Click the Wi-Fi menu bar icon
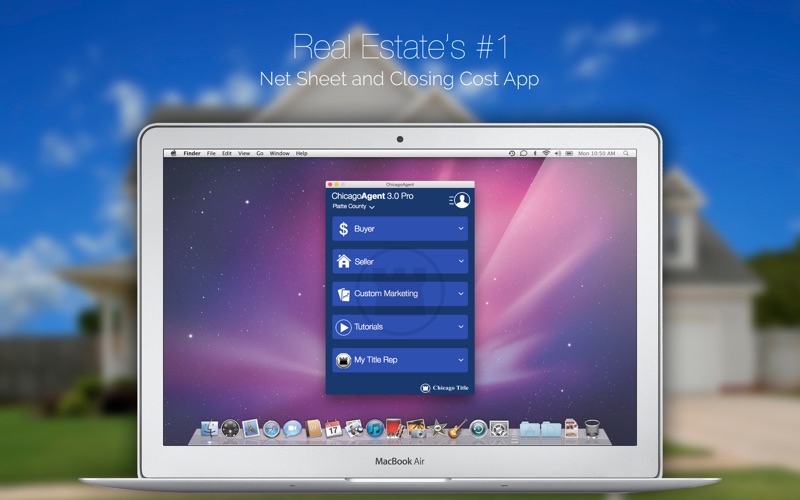Viewport: 800px width, 500px height. click(546, 153)
